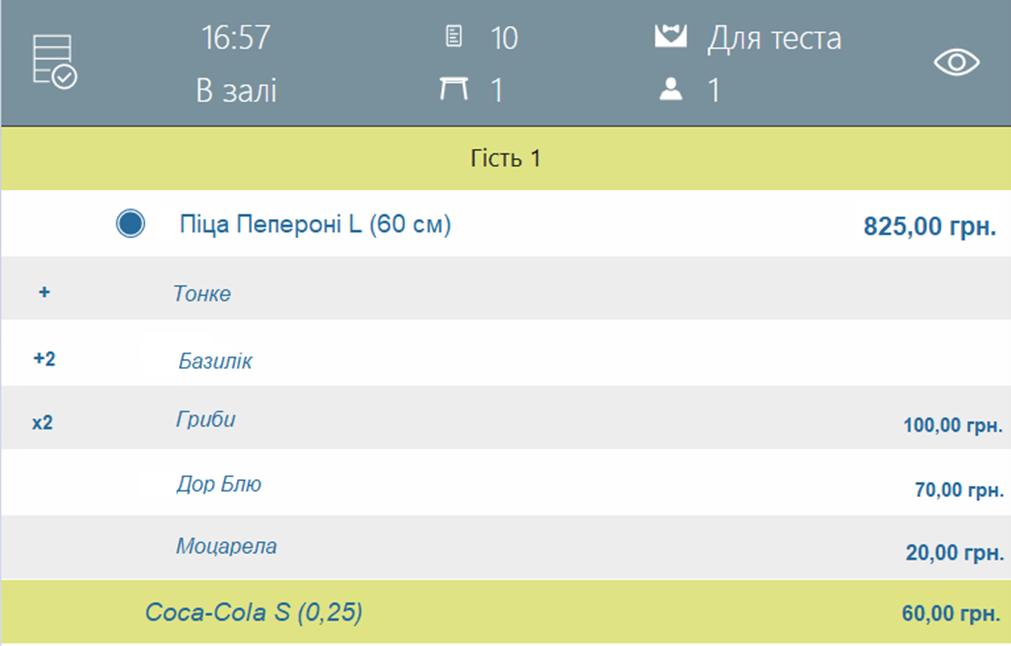
Task: Select the Гриби modifier row
Action: pos(506,418)
